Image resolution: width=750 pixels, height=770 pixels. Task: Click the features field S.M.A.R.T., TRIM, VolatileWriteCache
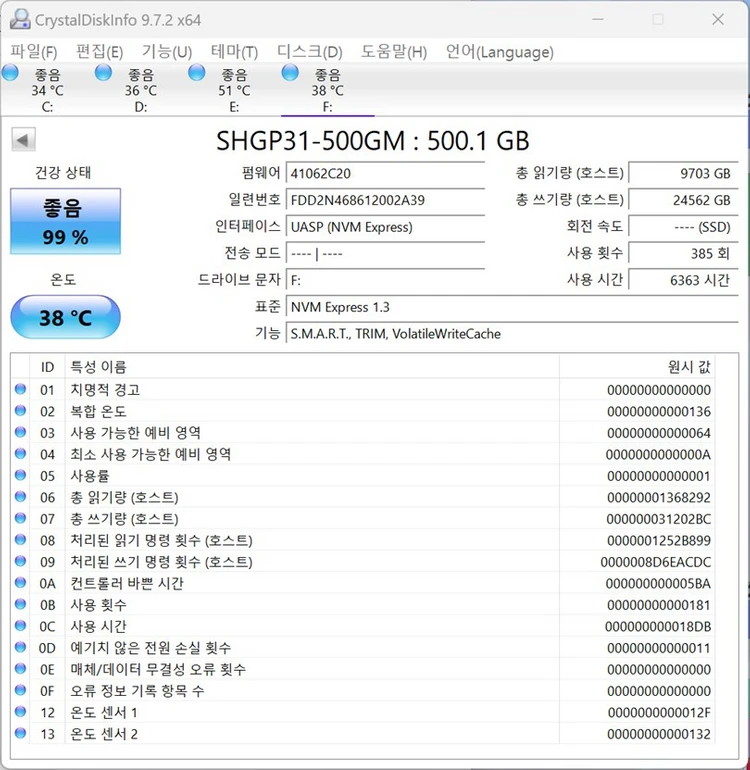click(512, 333)
